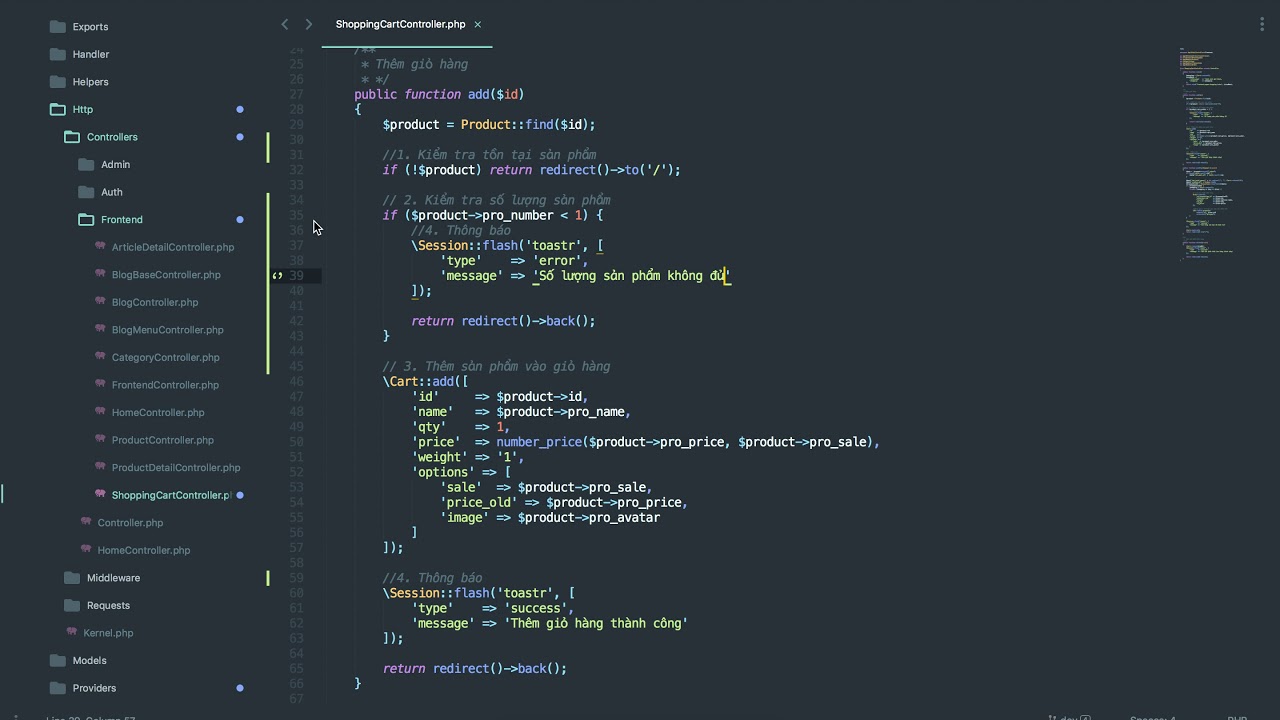Screen dimensions: 1280x720
Task: Click the ArticleDetailController.php file icon
Action: tap(100, 246)
